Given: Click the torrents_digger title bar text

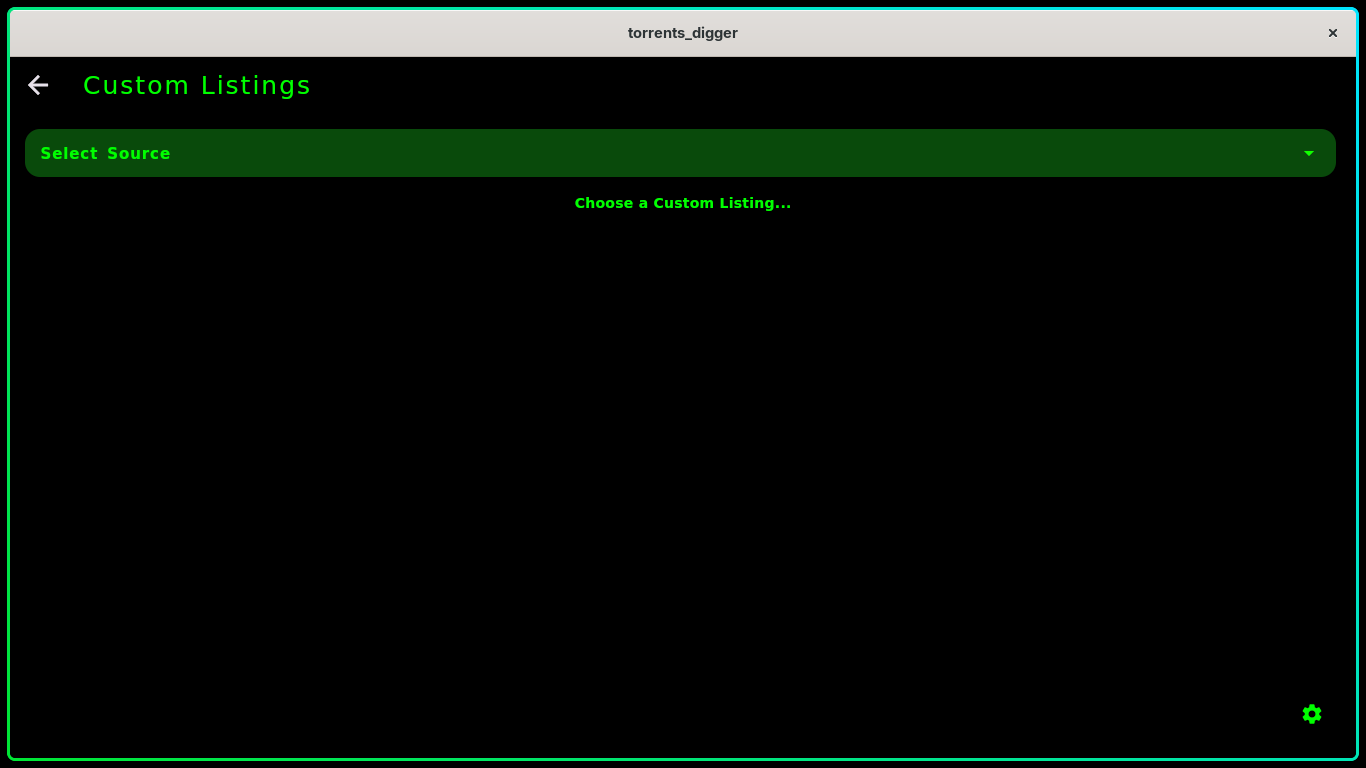Looking at the screenshot, I should (683, 33).
